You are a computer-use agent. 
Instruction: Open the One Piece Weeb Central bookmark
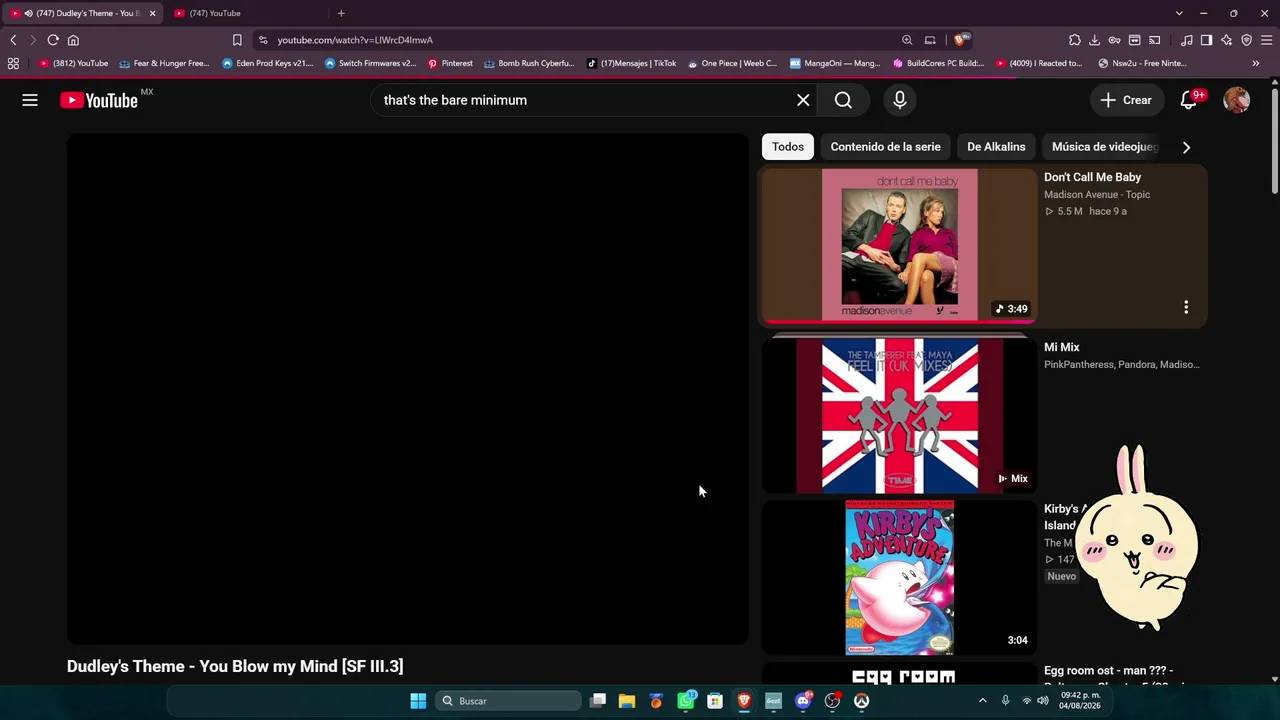(732, 63)
